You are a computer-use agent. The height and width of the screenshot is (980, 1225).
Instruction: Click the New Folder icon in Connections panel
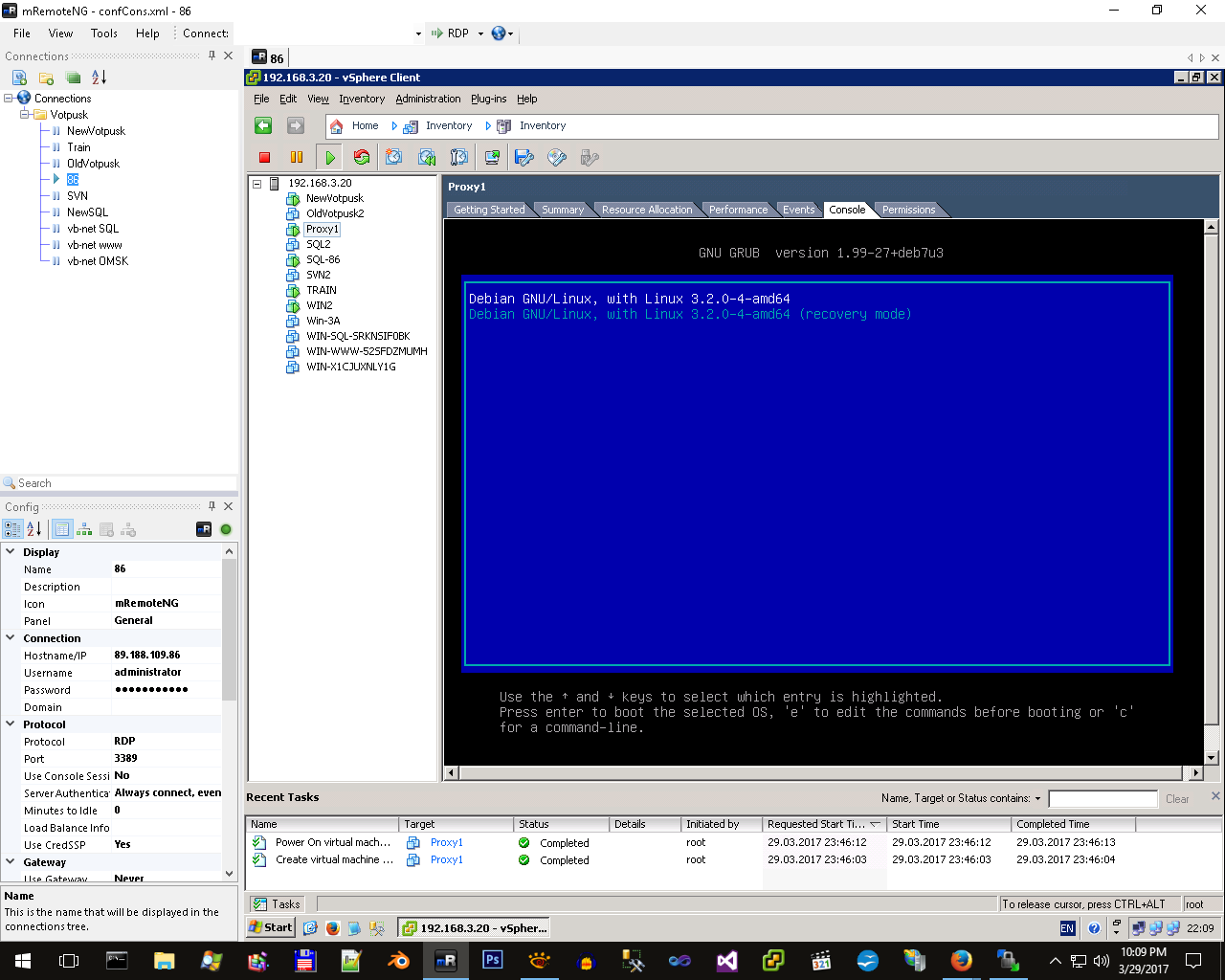point(46,78)
